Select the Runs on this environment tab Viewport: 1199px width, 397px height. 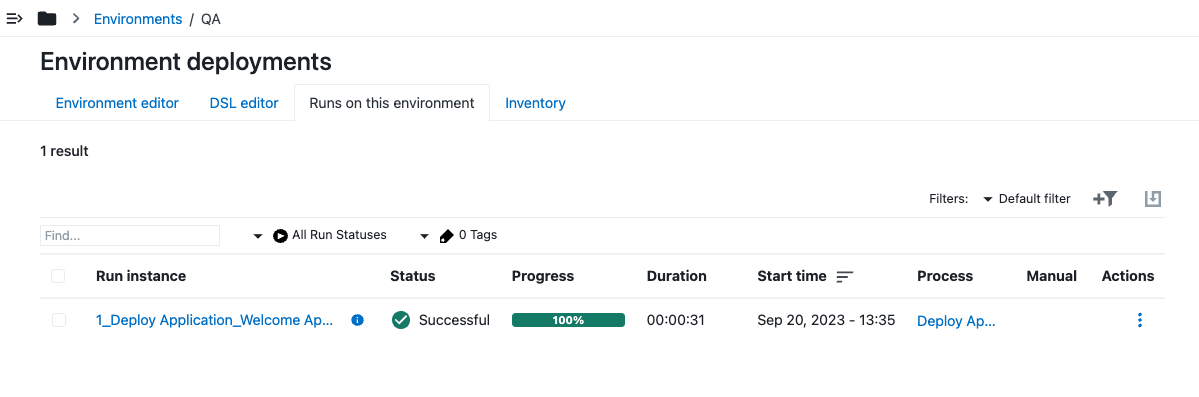coord(392,103)
